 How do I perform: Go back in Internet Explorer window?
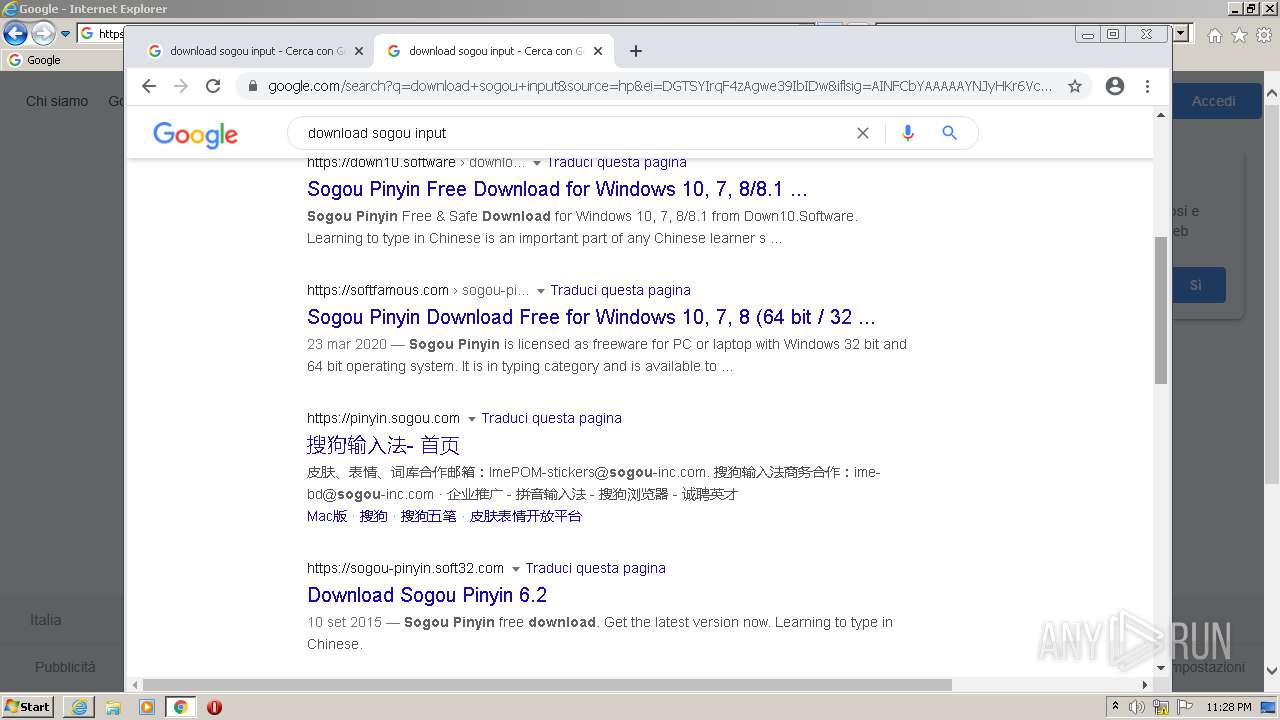(15, 34)
